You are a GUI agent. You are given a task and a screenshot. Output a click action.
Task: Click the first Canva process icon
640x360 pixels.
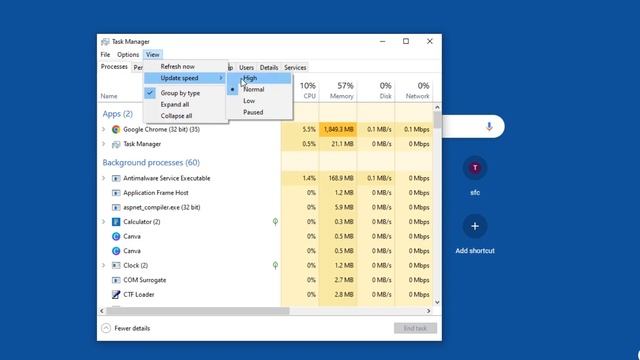[x=116, y=236]
